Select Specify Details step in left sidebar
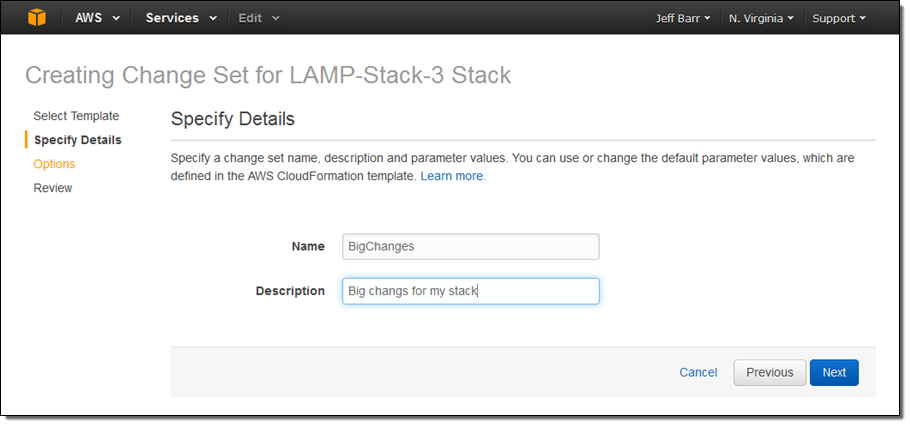The height and width of the screenshot is (426, 910). pyautogui.click(x=77, y=140)
